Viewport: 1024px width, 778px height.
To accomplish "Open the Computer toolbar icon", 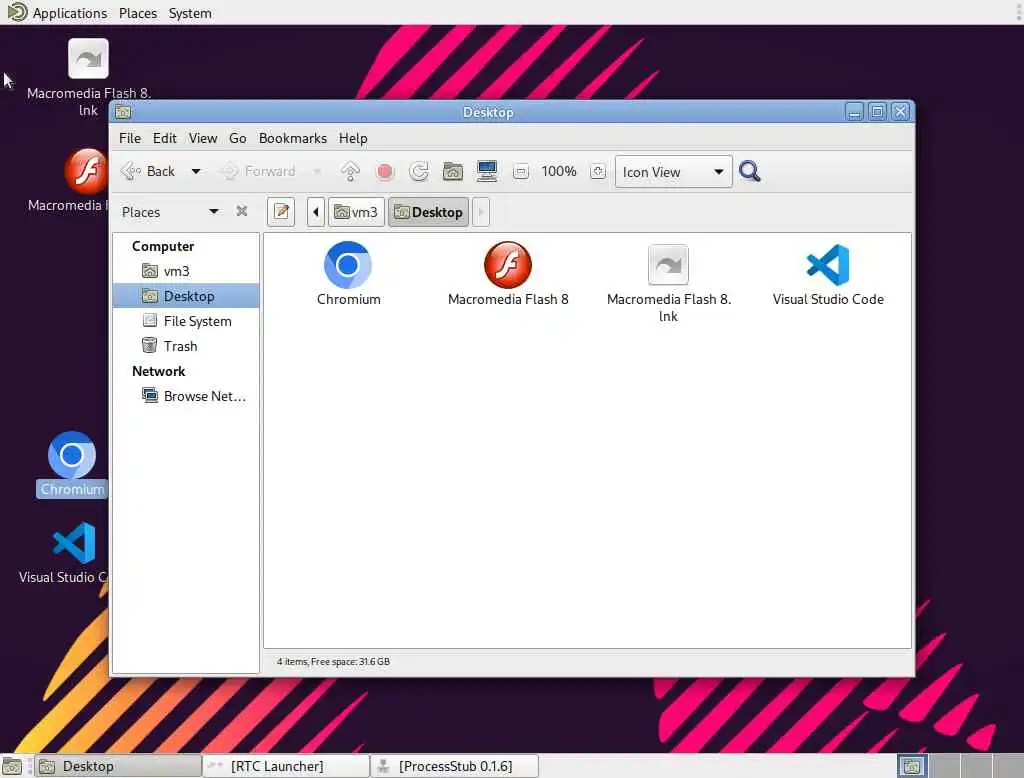I will 487,172.
